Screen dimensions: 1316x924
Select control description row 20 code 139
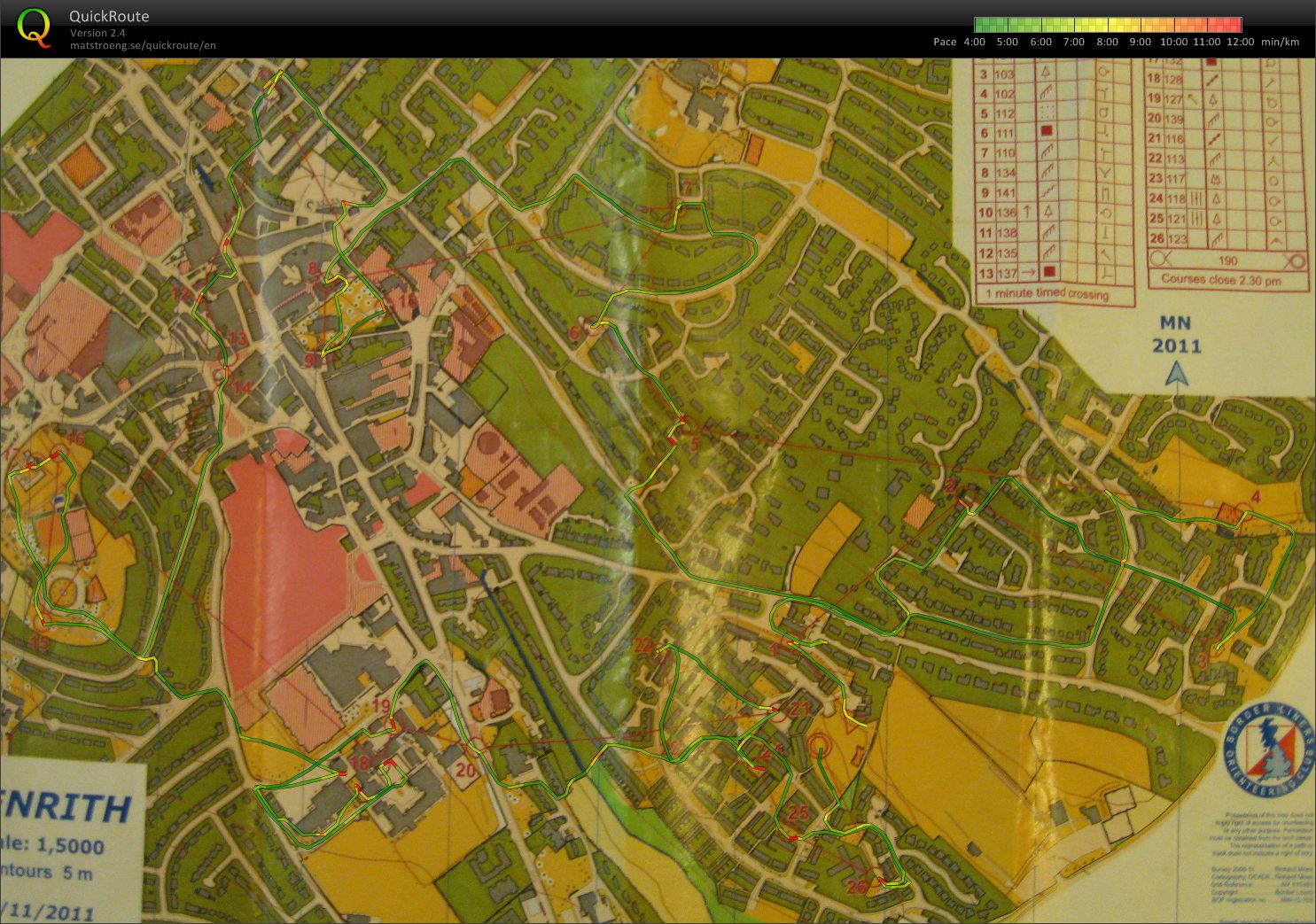(x=1224, y=119)
